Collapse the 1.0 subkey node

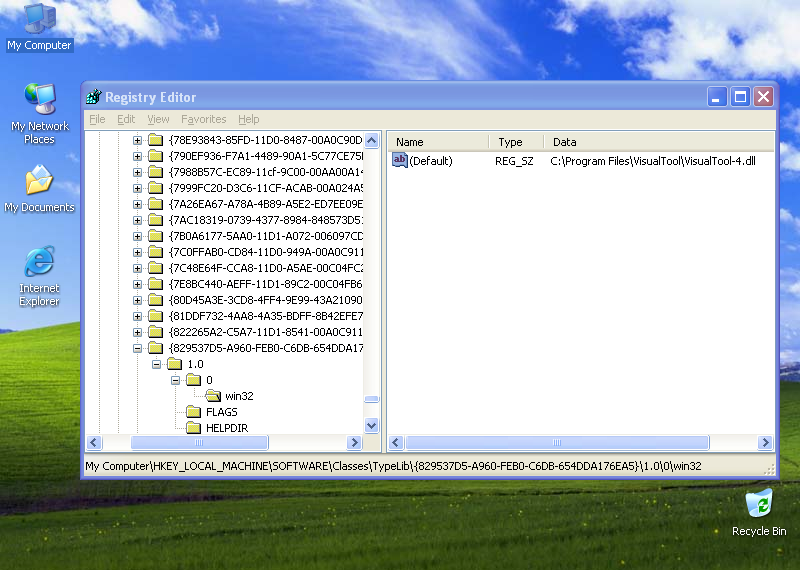click(x=157, y=364)
